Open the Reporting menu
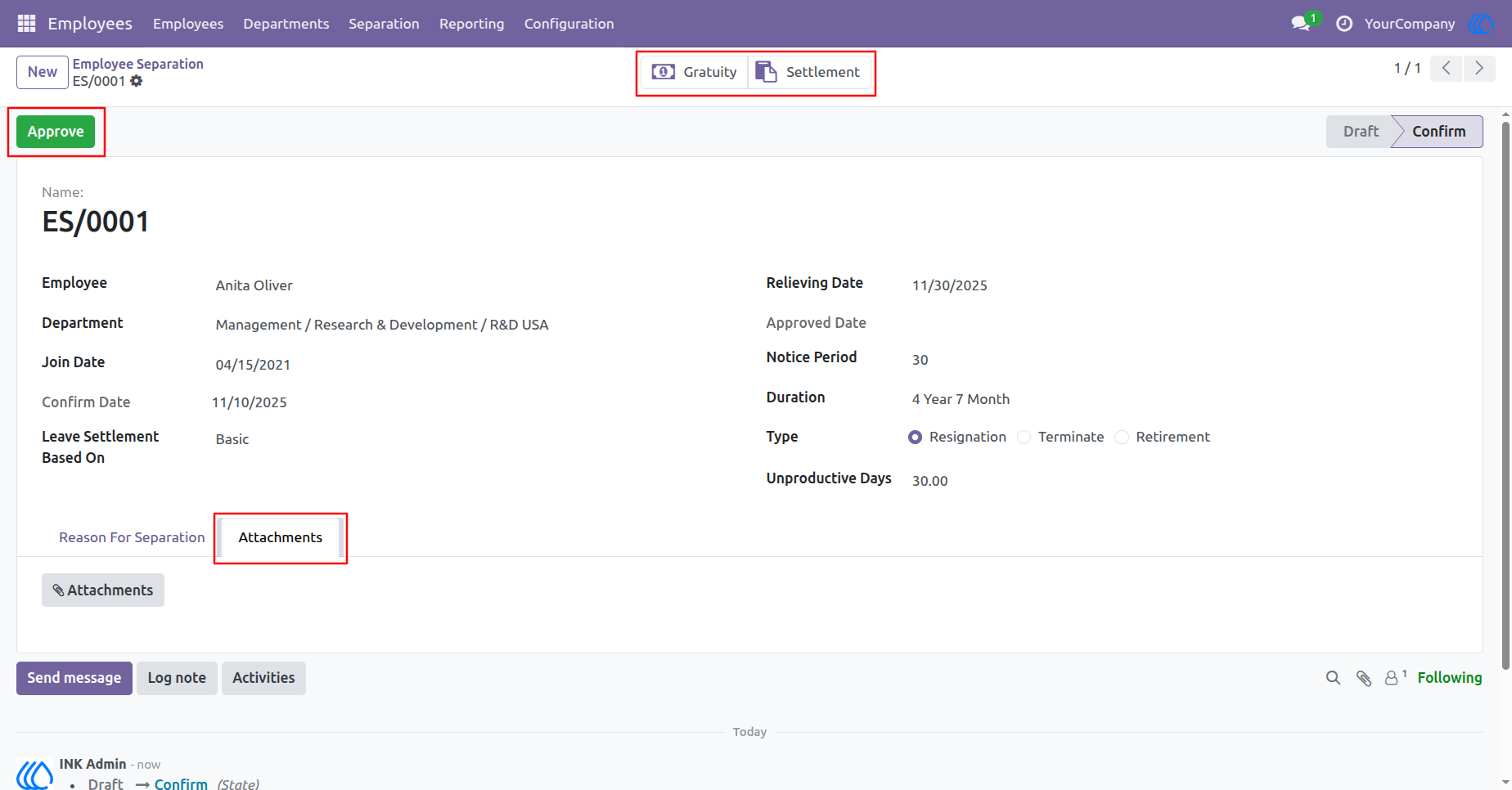This screenshot has height=790, width=1512. [472, 24]
